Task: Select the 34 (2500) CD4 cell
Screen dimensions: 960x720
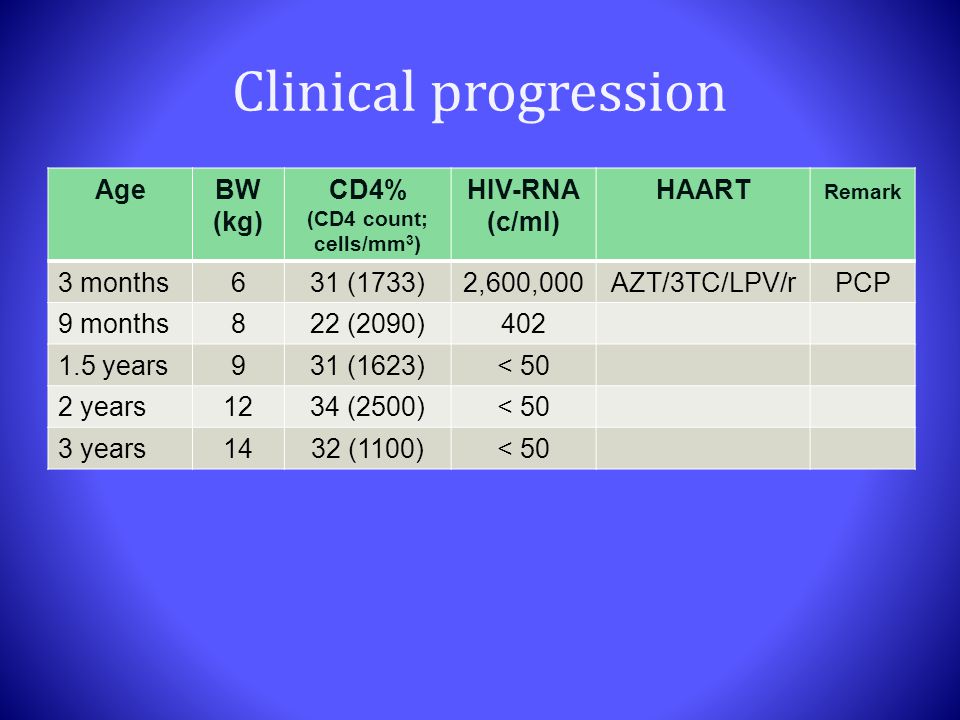Action: pyautogui.click(x=367, y=407)
